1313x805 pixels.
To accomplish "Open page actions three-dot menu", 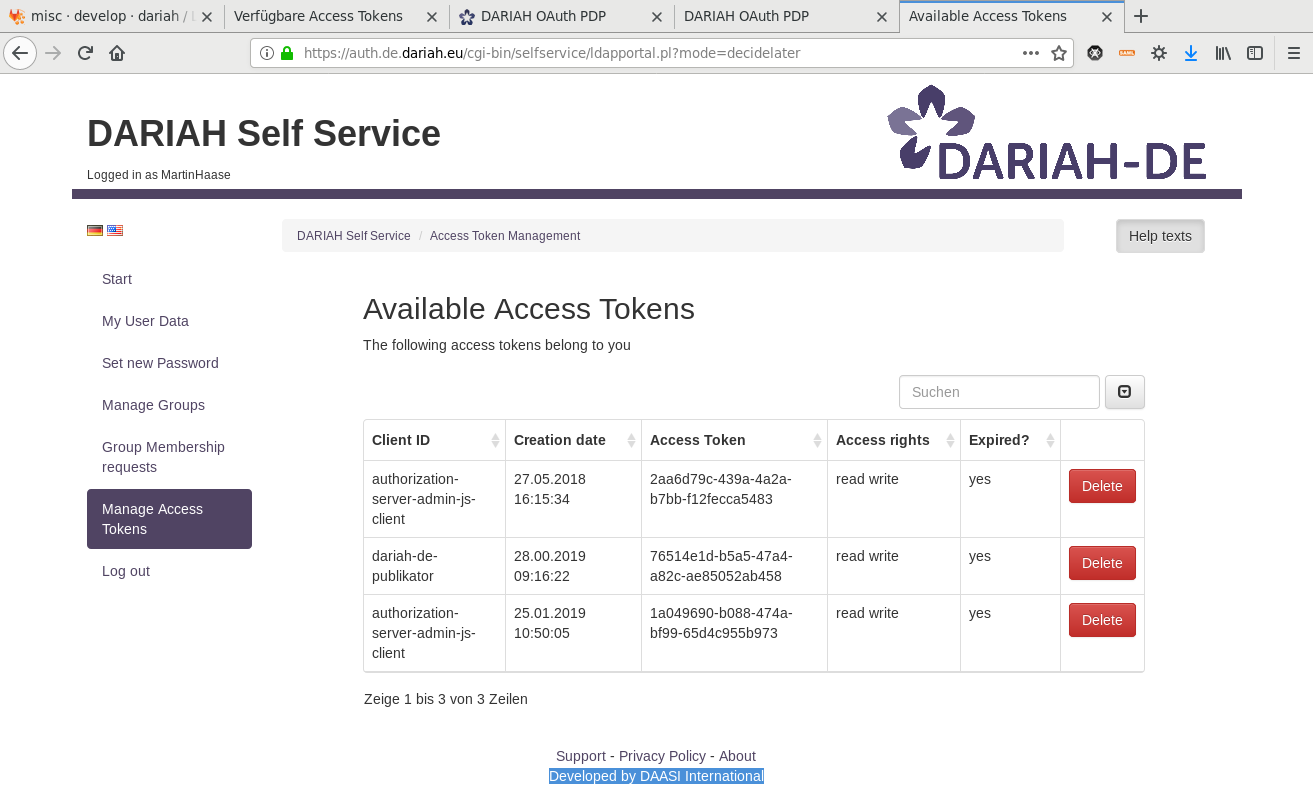I will (1031, 53).
